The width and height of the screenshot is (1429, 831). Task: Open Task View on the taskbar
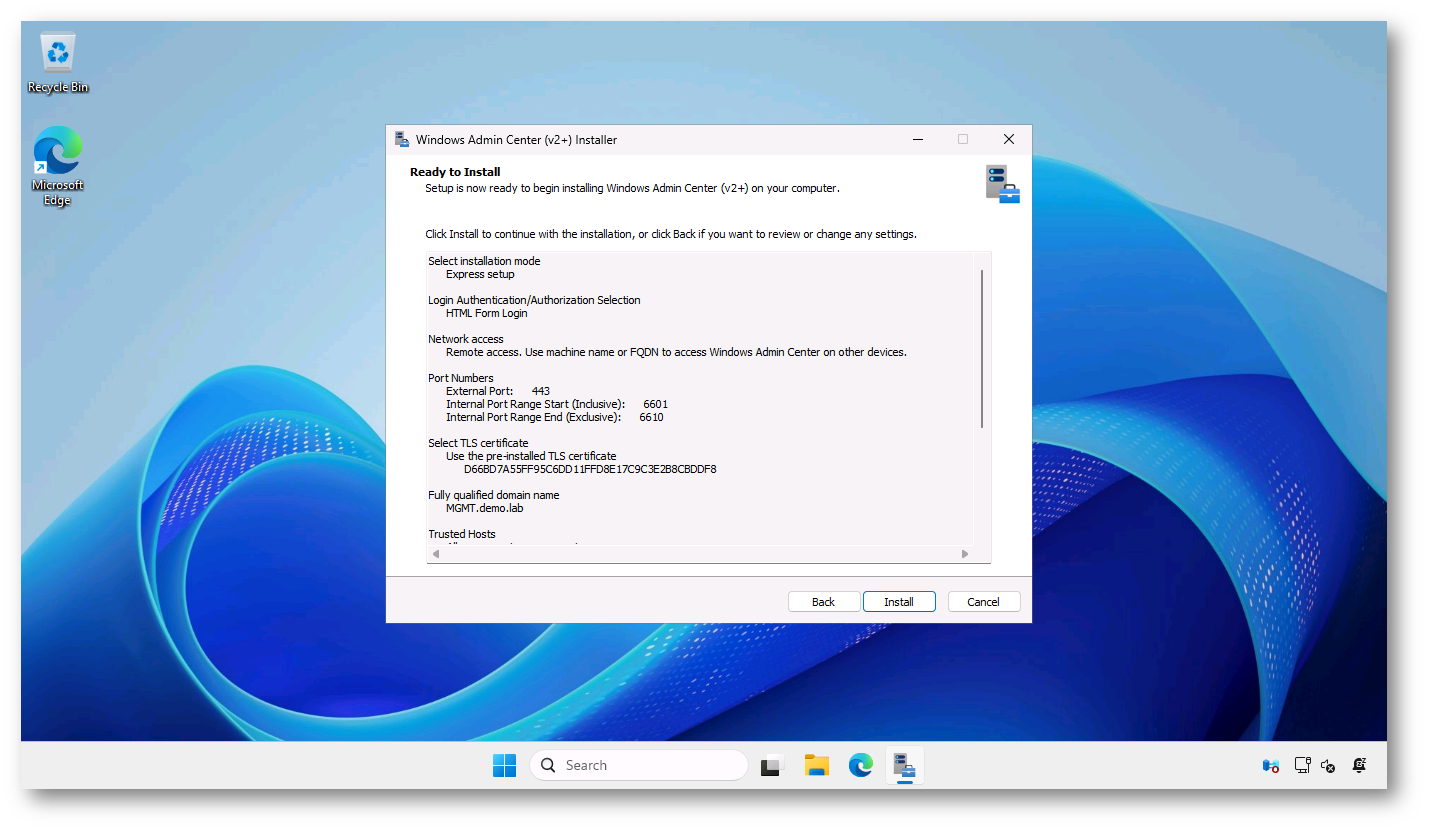point(771,766)
